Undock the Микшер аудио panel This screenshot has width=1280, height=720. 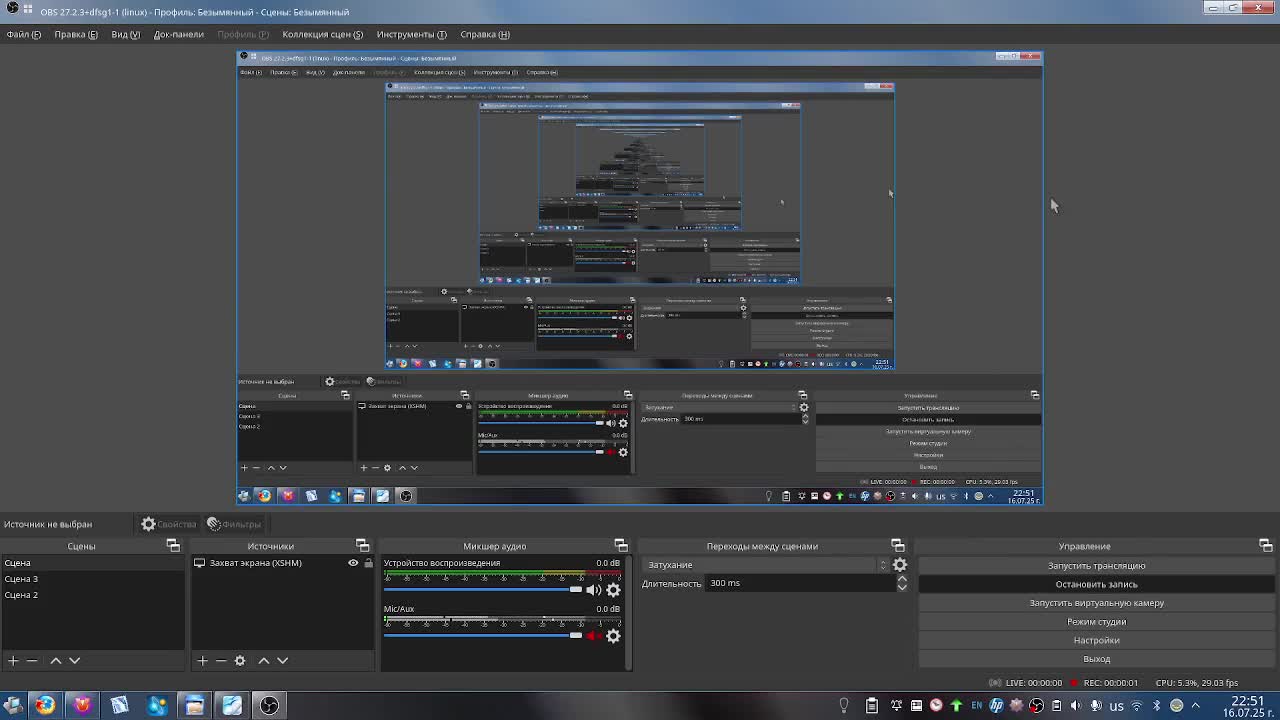(x=621, y=546)
